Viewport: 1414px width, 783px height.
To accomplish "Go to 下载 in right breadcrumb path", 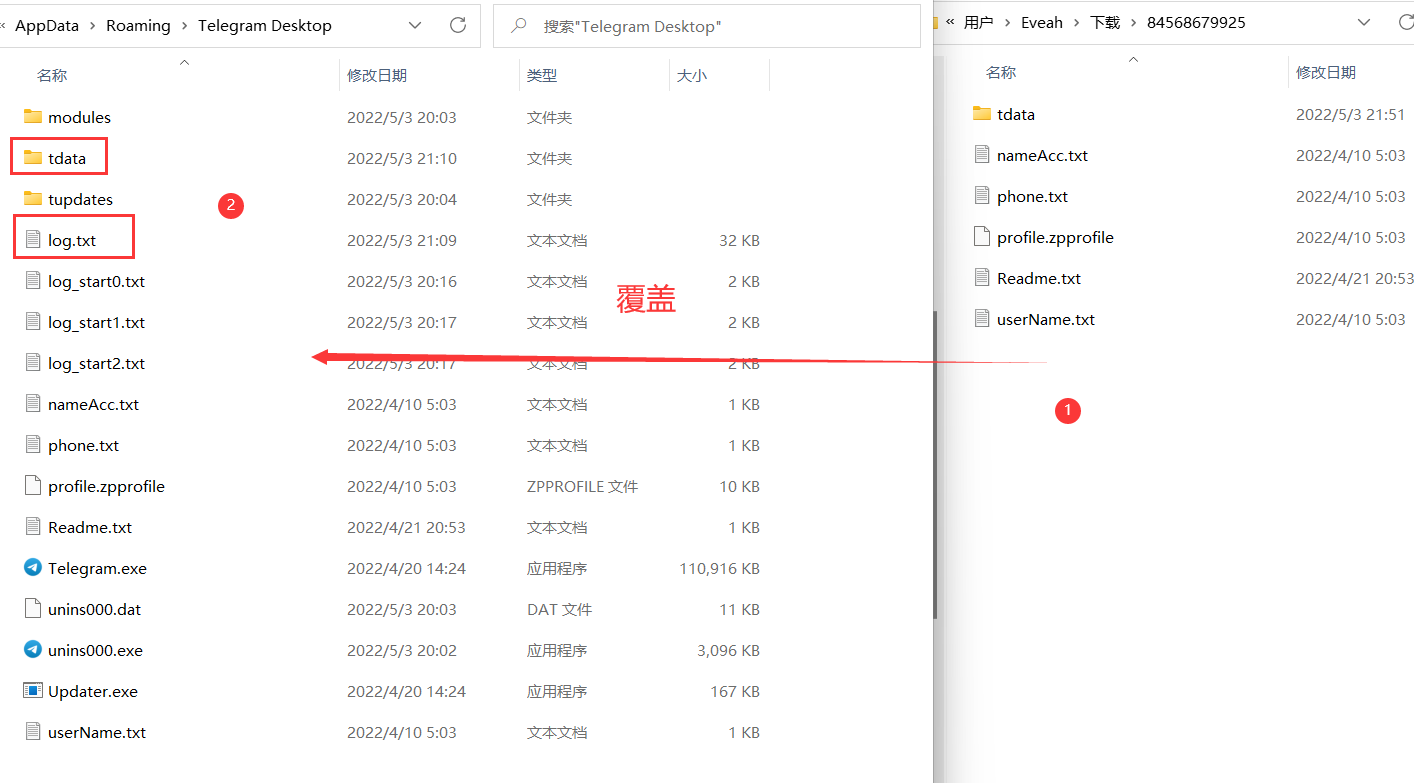I will tap(1105, 22).
